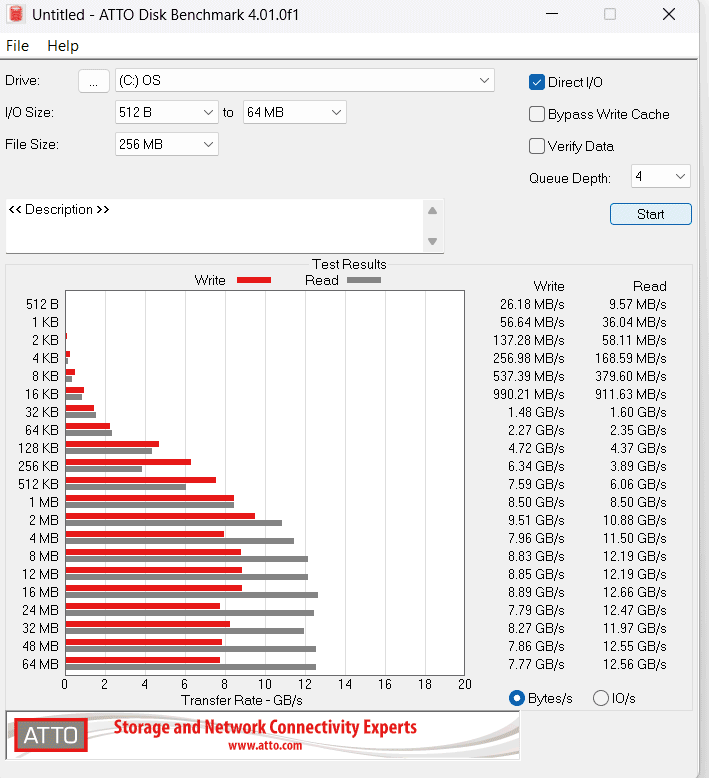Click the red Write legend swatch
Viewport: 709px width, 778px height.
(254, 280)
